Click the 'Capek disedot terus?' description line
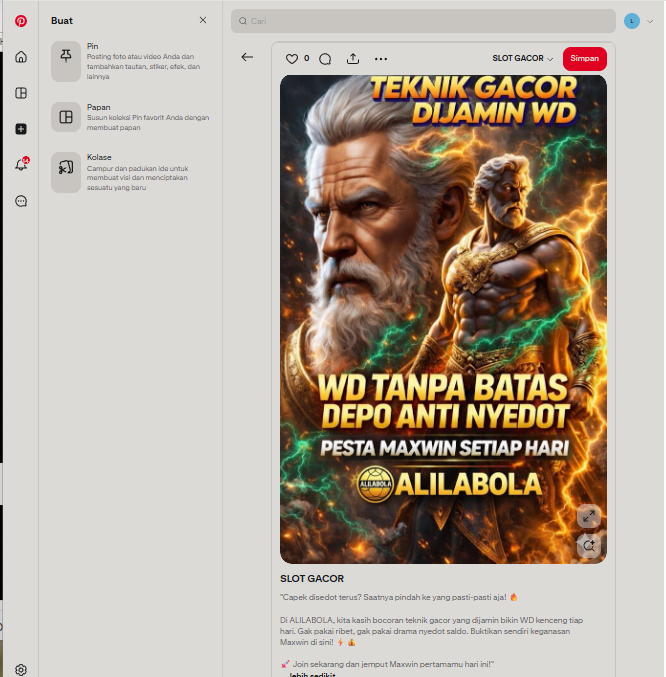Image resolution: width=666 pixels, height=677 pixels. pyautogui.click(x=398, y=597)
